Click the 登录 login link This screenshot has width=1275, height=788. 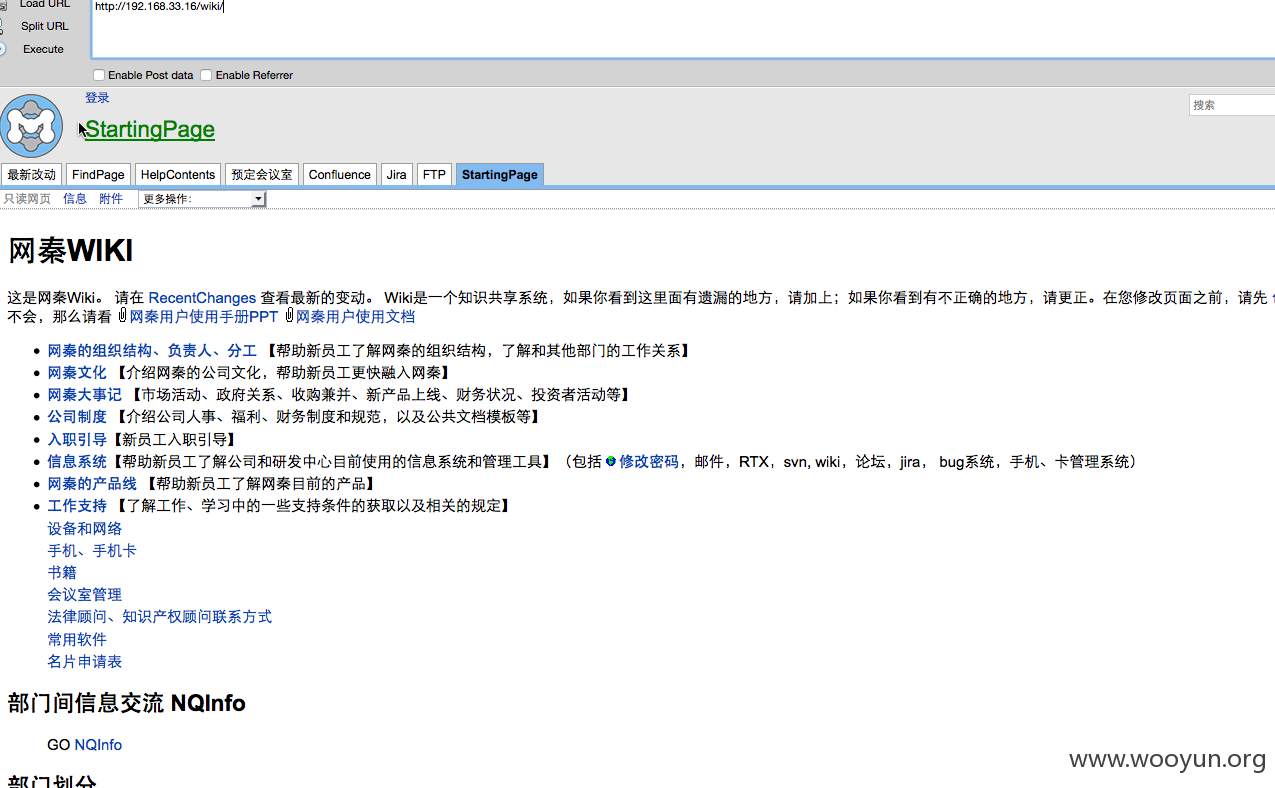[x=97, y=98]
